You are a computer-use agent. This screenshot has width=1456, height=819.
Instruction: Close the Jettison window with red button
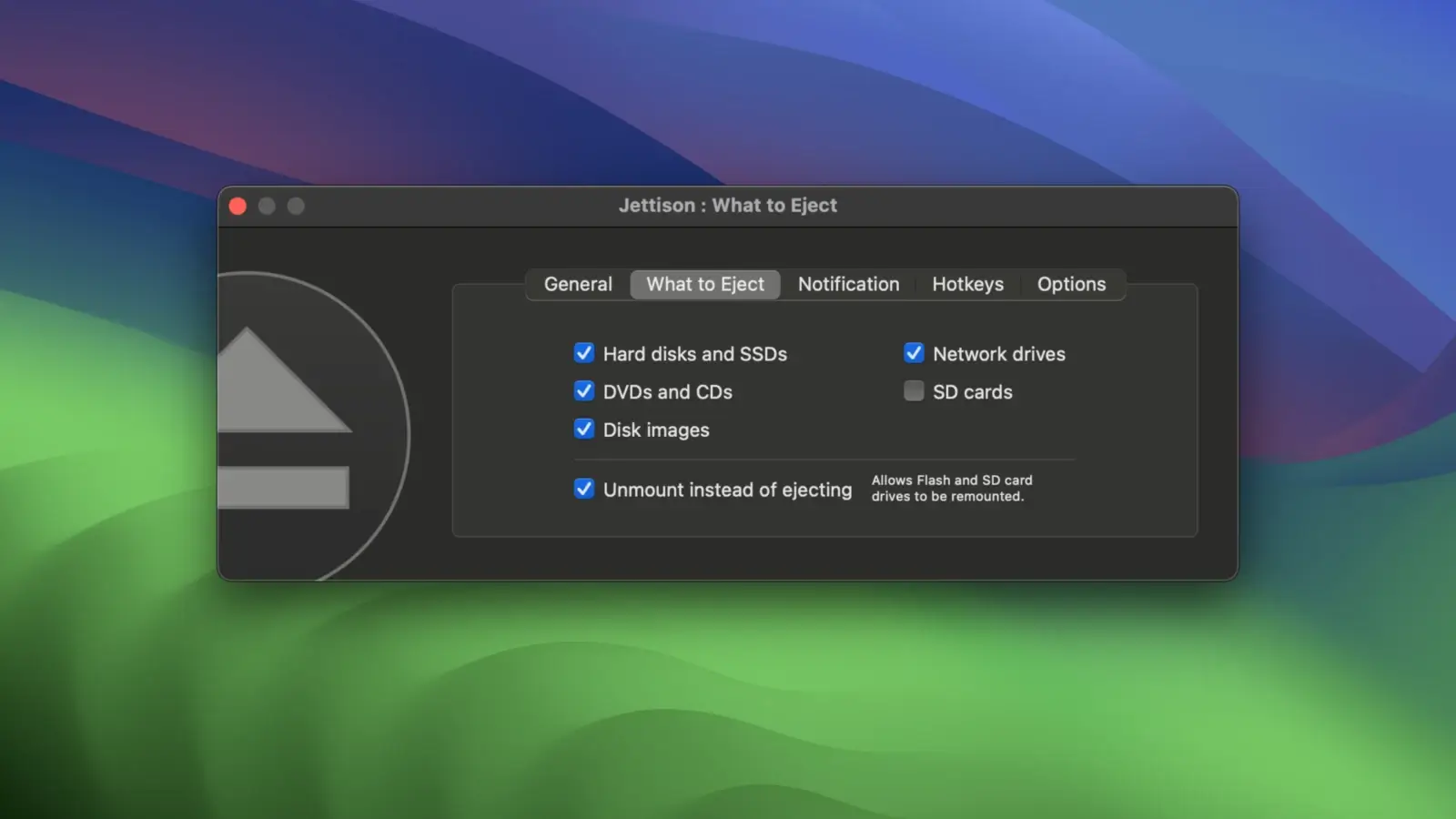pyautogui.click(x=238, y=207)
